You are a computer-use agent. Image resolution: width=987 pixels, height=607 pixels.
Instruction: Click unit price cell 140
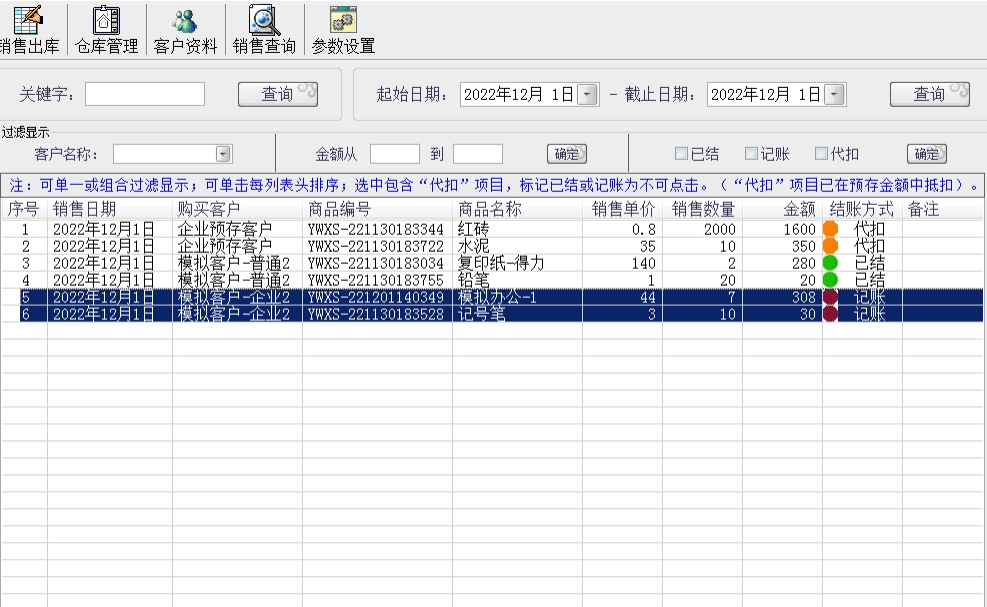tap(644, 263)
